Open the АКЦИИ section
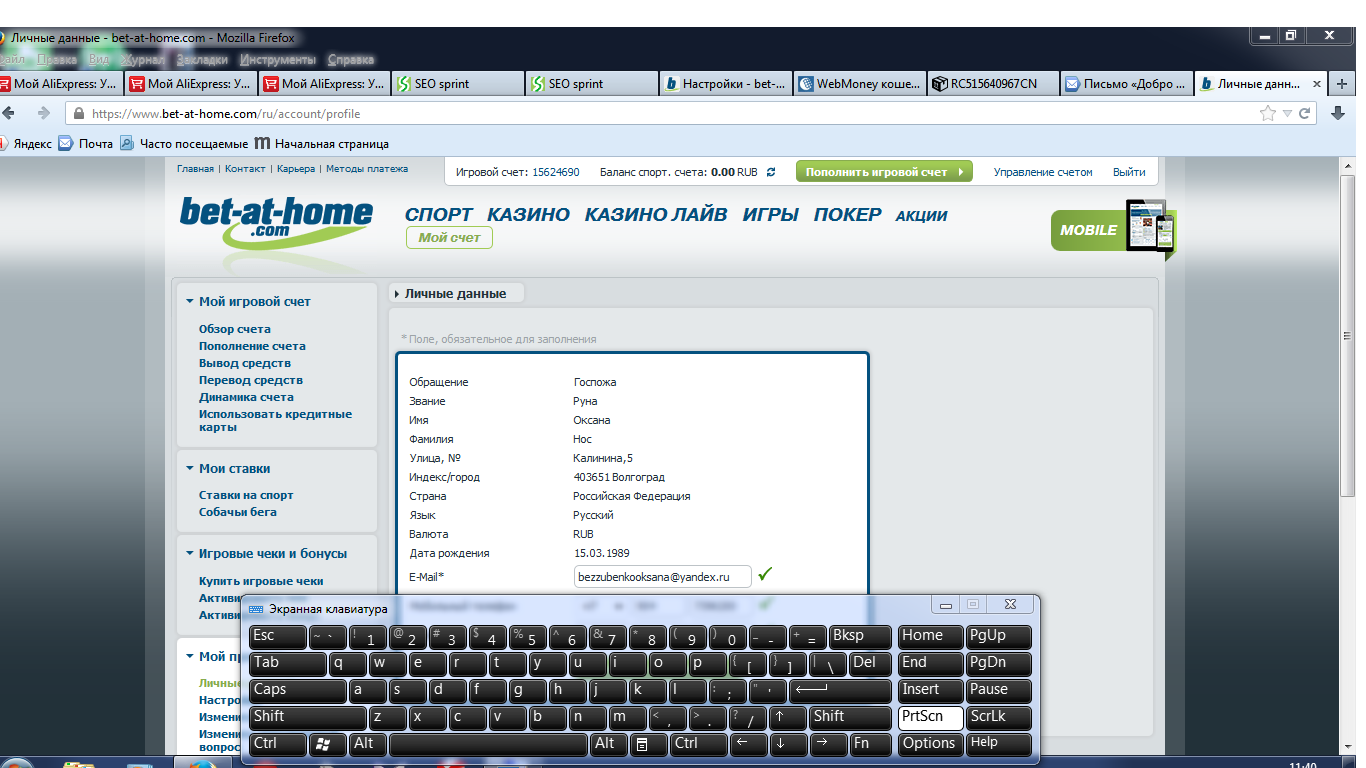This screenshot has width=1366, height=768. (921, 215)
